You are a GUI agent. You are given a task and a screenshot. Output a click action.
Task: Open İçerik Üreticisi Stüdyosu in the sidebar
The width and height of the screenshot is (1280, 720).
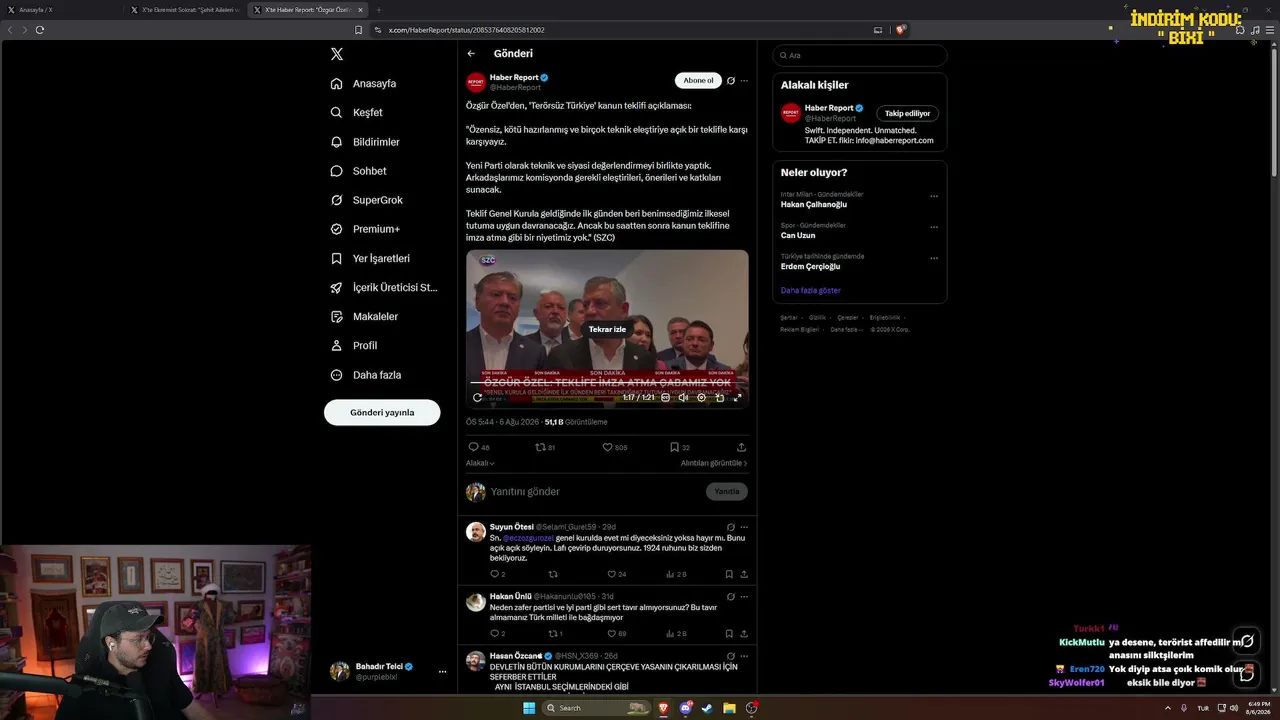384,288
